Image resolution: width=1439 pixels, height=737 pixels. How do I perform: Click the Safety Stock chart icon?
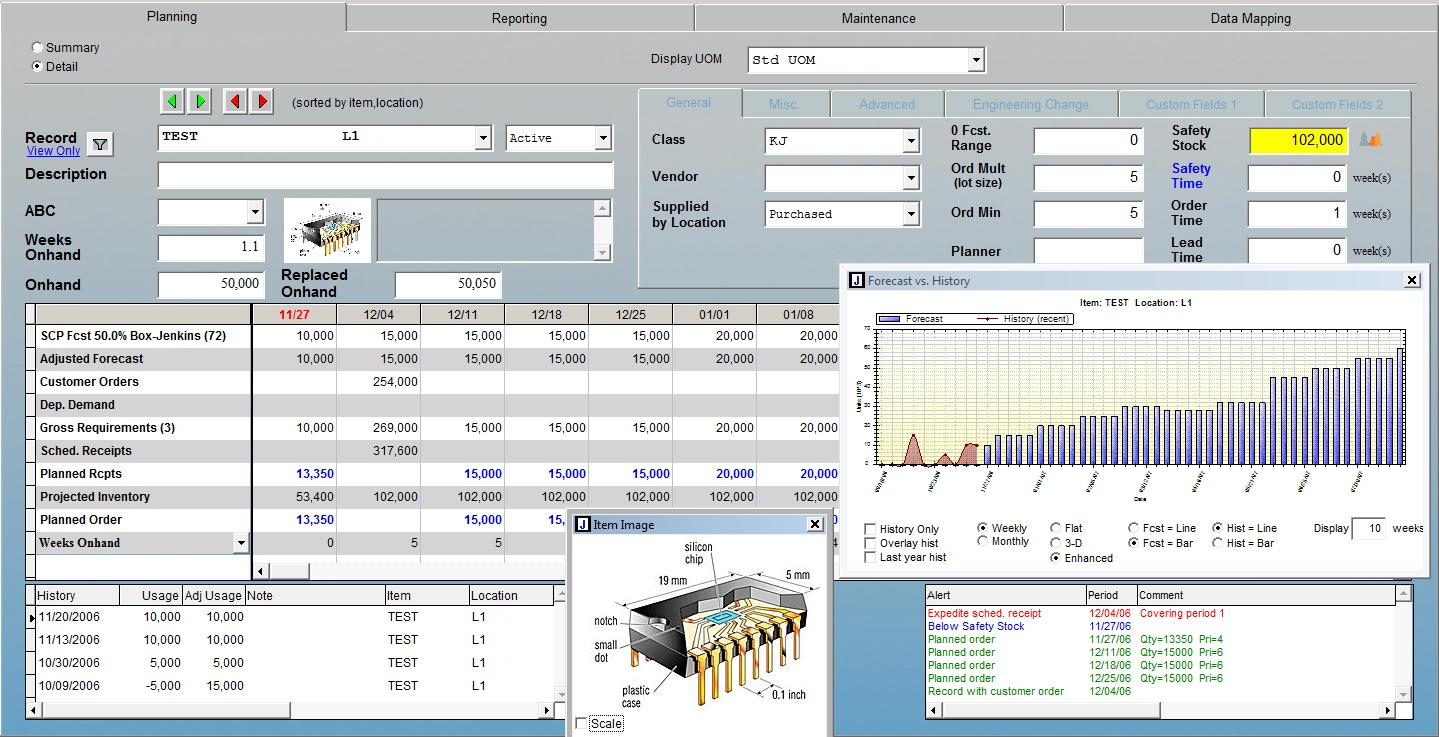1372,140
